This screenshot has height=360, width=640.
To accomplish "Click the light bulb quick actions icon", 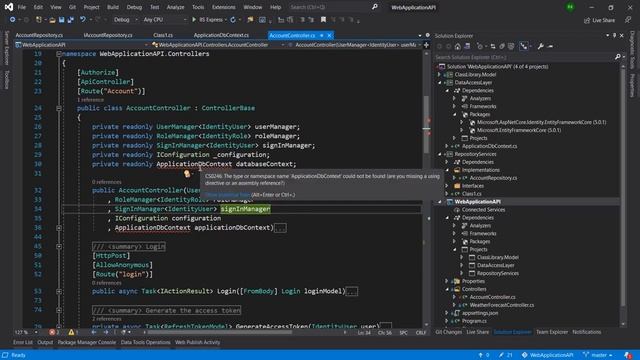I will click(x=187, y=174).
